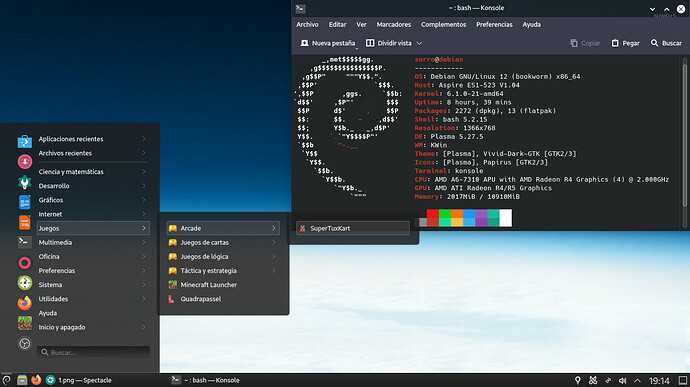This screenshot has height=387, width=690.
Task: Expand the Juegos de cartas submenu
Action: pos(224,243)
